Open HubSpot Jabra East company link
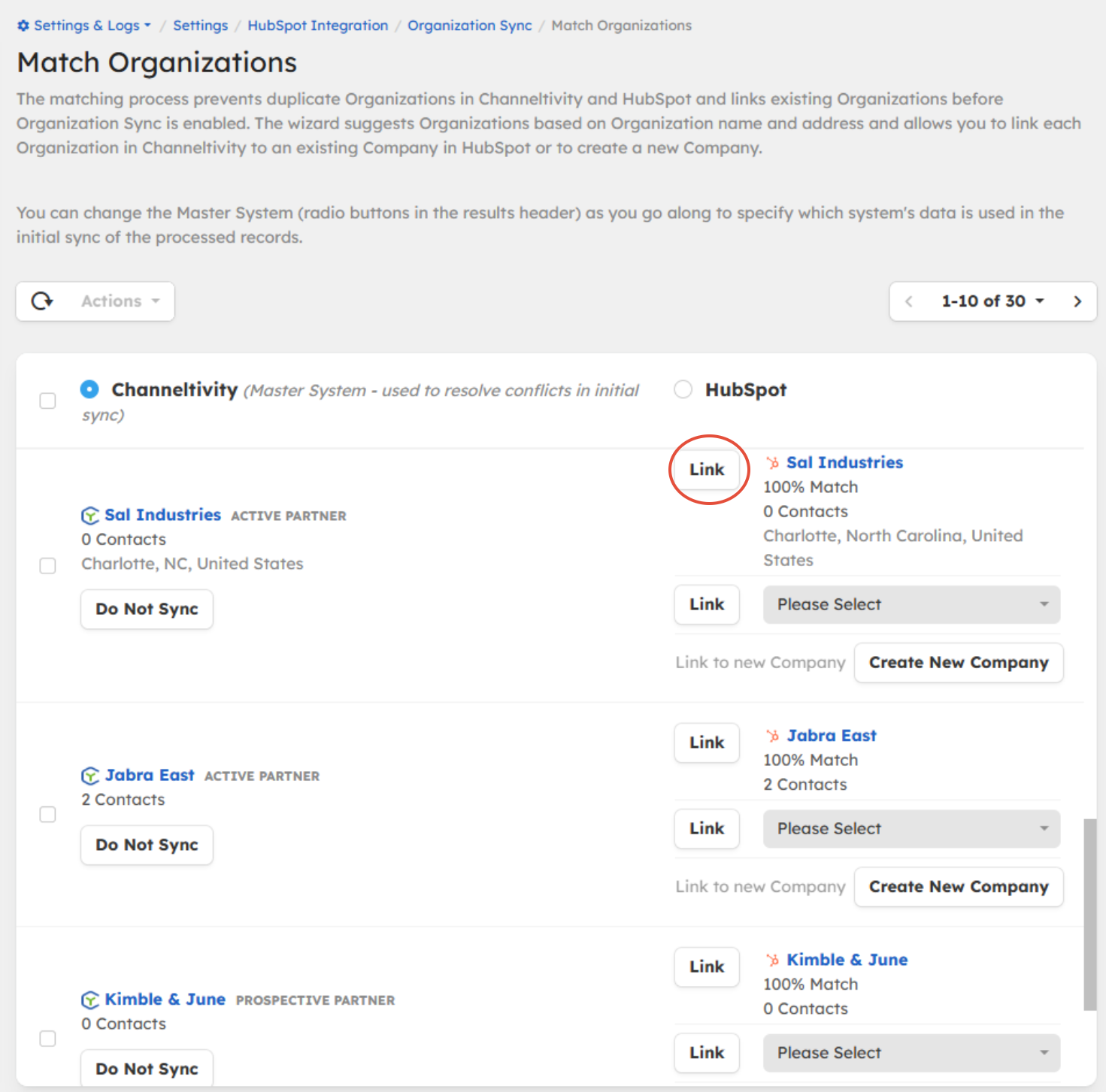Viewport: 1106px width, 1092px height. click(832, 736)
